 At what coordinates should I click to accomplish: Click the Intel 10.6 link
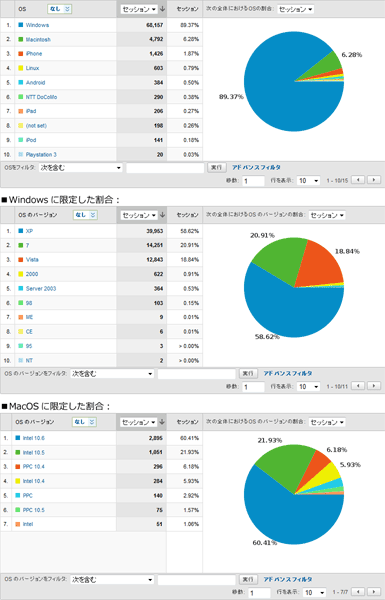[x=33, y=438]
